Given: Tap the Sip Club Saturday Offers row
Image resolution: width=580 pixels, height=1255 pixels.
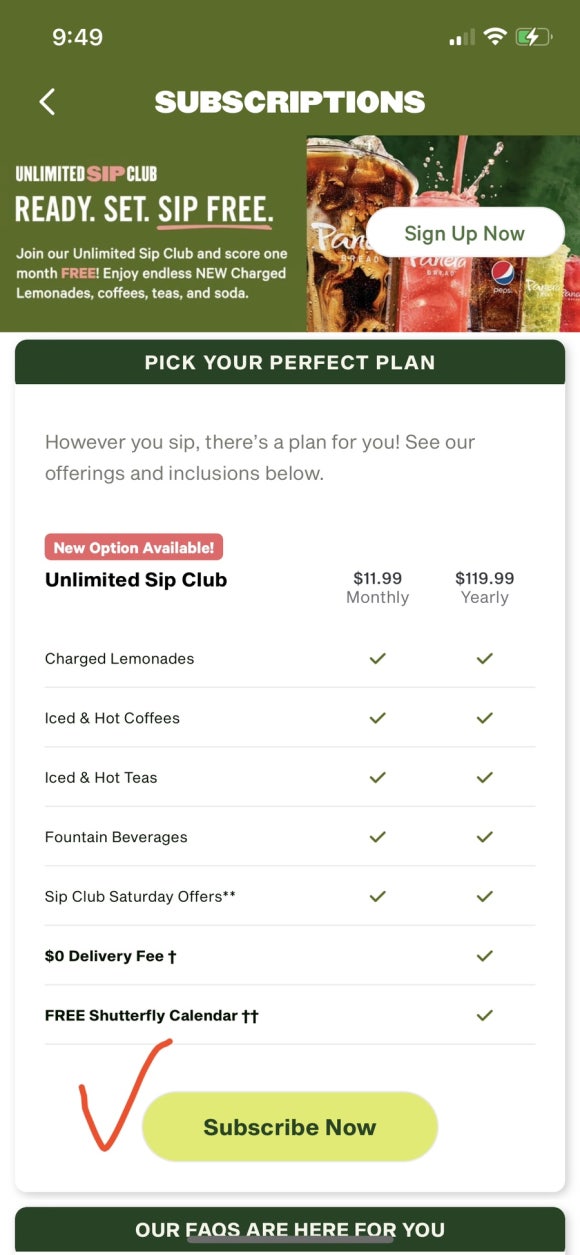Looking at the screenshot, I should point(290,896).
